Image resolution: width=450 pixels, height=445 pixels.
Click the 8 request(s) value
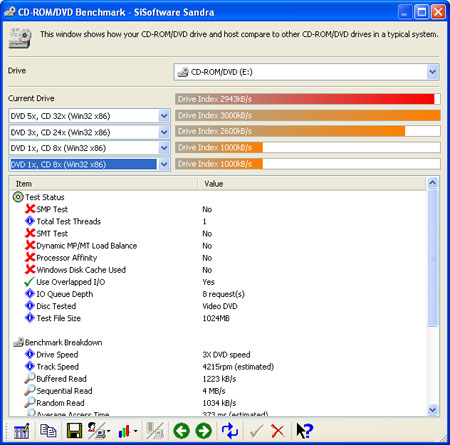[x=223, y=294]
